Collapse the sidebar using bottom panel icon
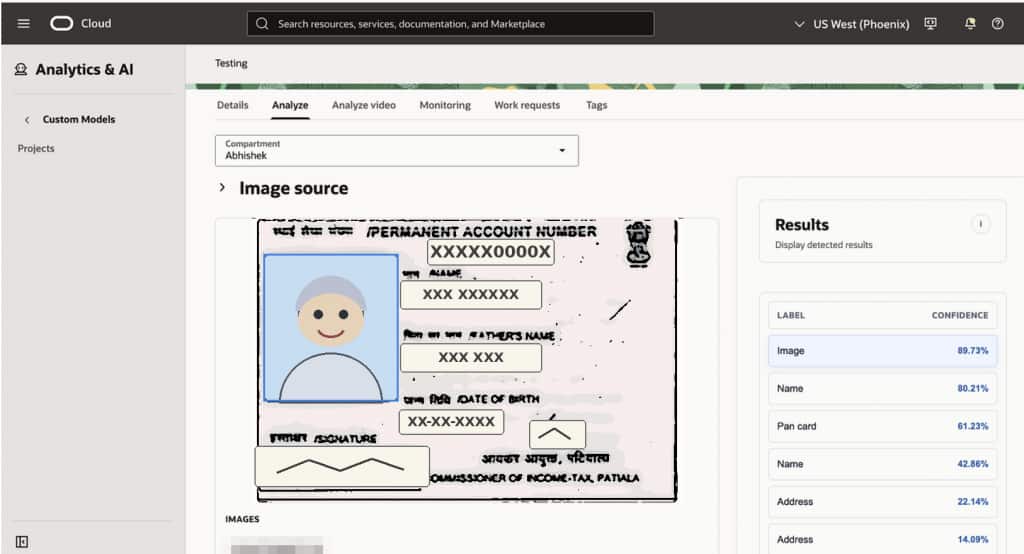This screenshot has height=554, width=1024. coord(22,542)
